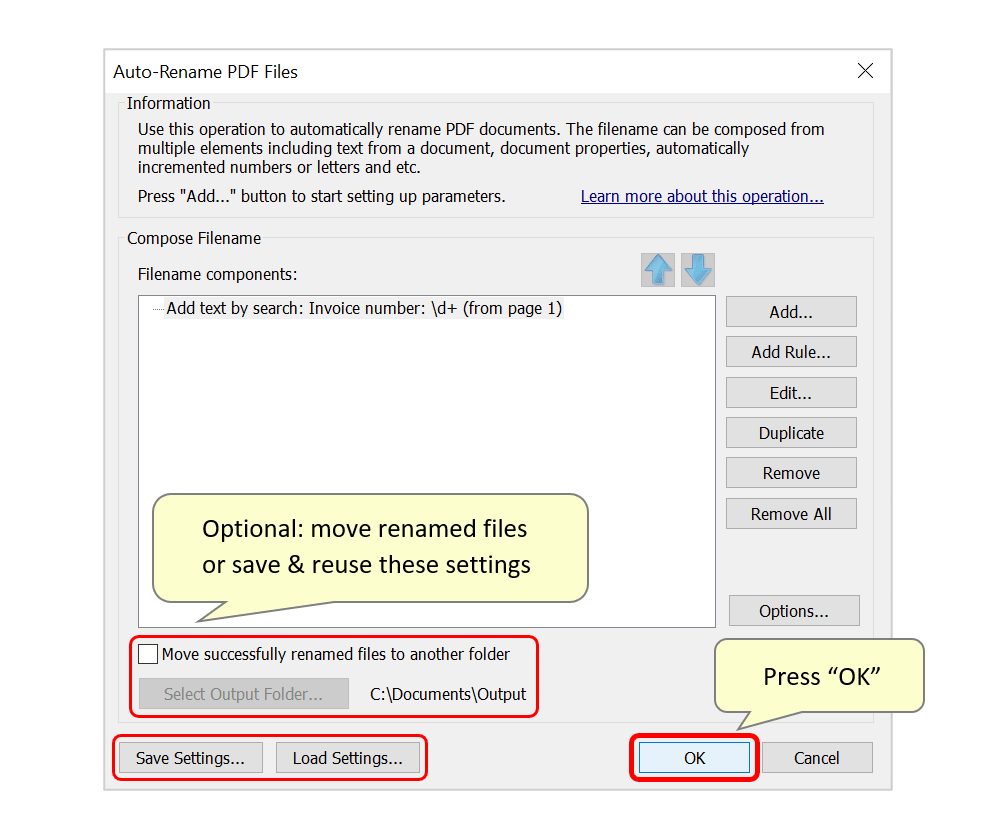Load Settings from a file
This screenshot has height=828, width=1001.
[348, 758]
